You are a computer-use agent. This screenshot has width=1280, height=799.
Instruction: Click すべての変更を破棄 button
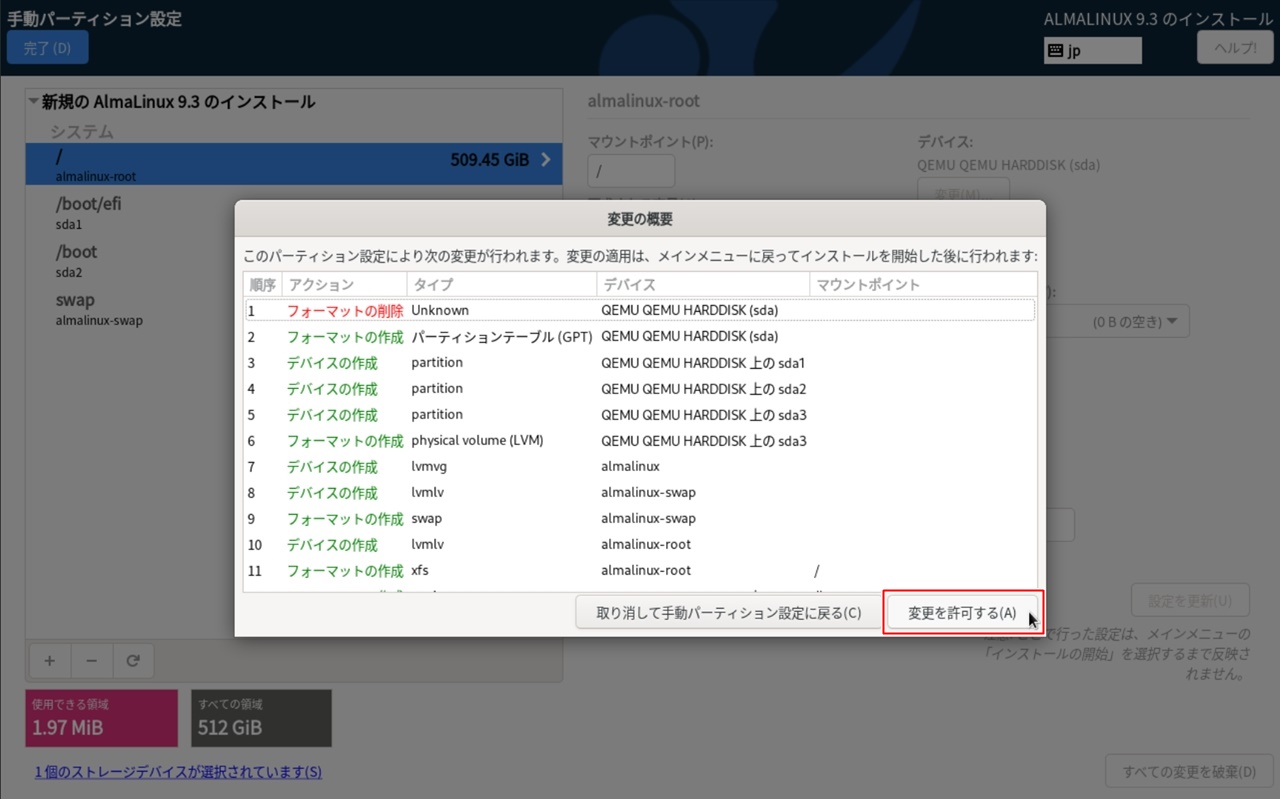[1188, 772]
